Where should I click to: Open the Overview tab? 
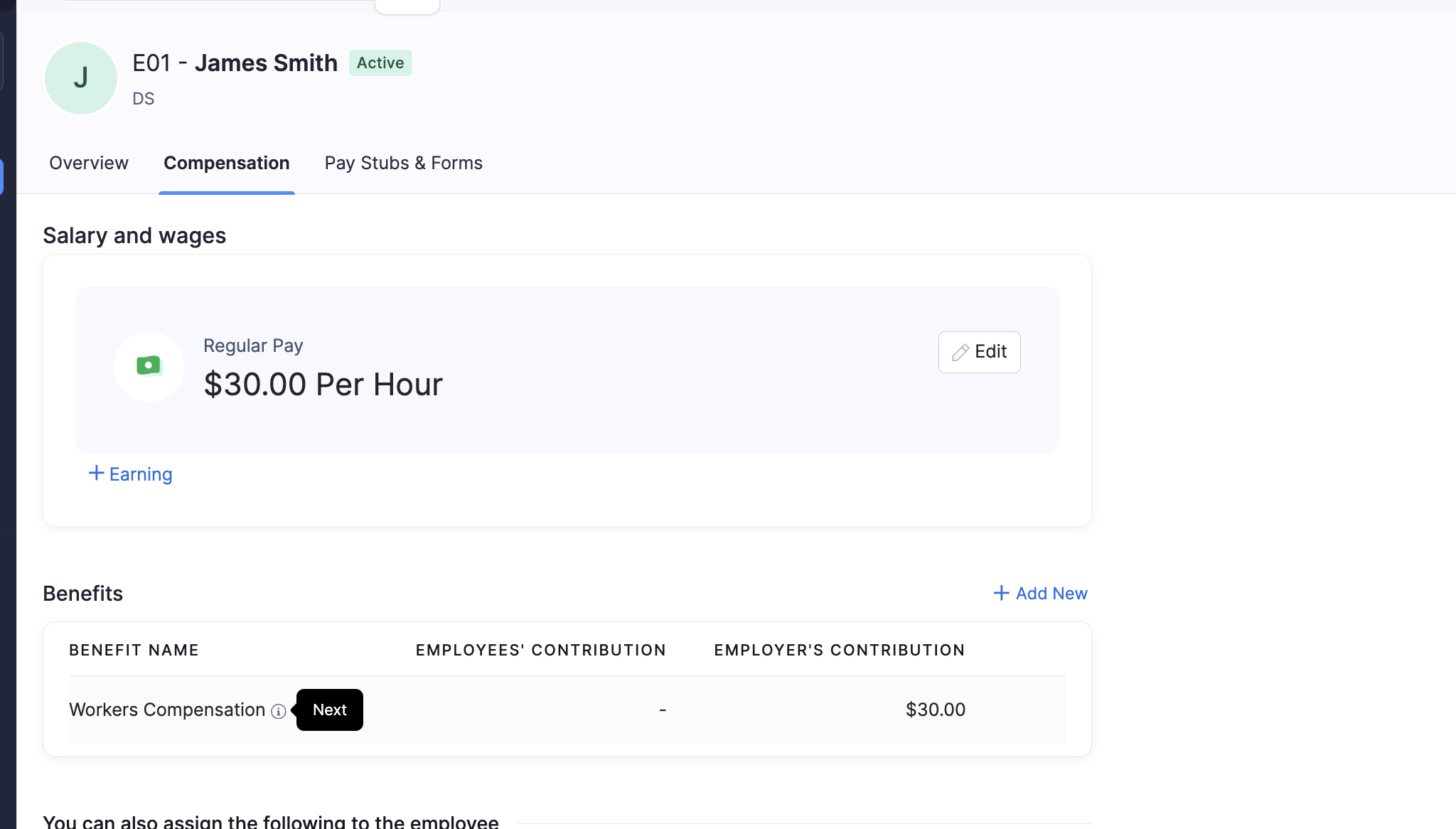pos(89,163)
